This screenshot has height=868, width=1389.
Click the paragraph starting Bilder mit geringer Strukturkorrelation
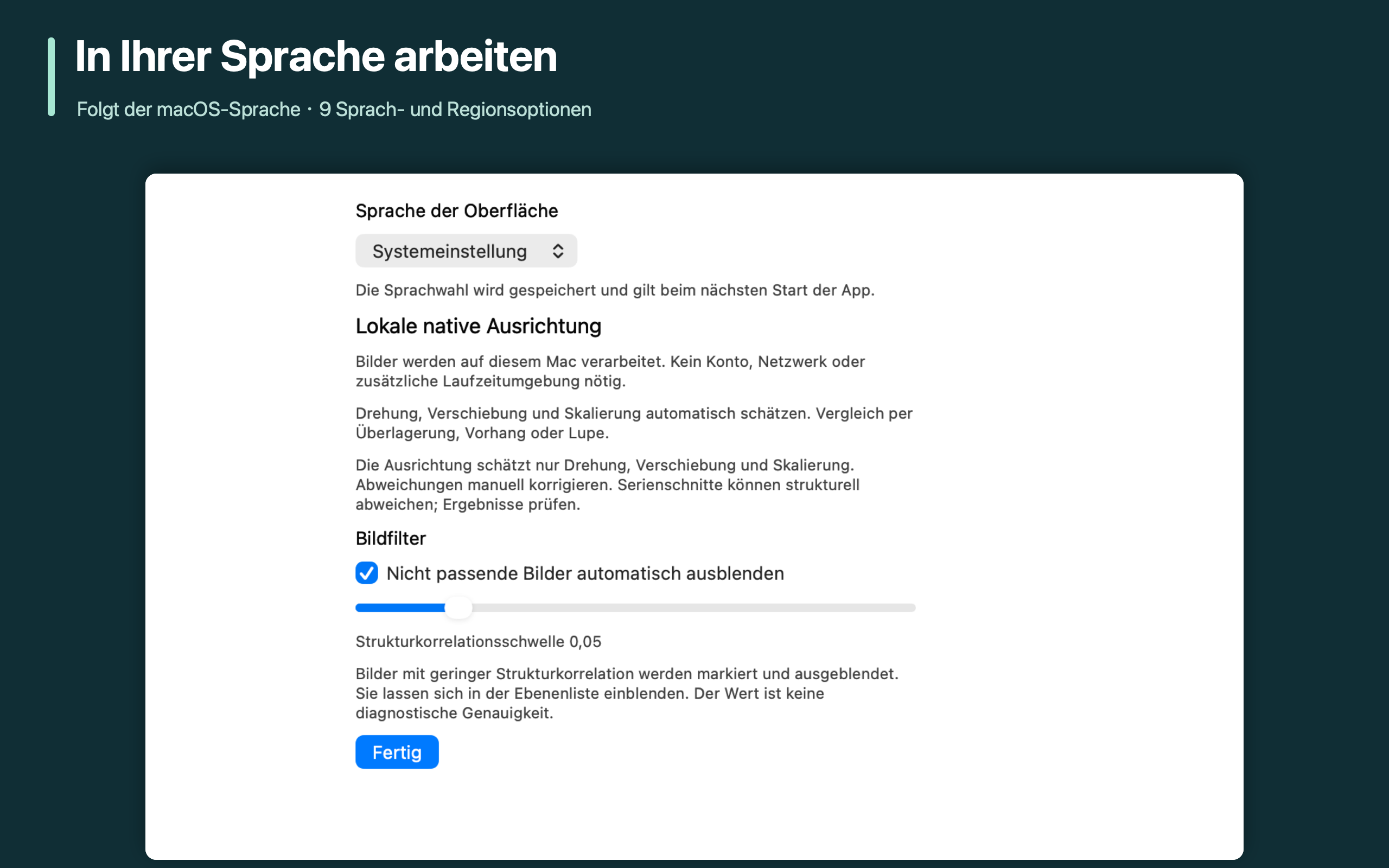(627, 693)
